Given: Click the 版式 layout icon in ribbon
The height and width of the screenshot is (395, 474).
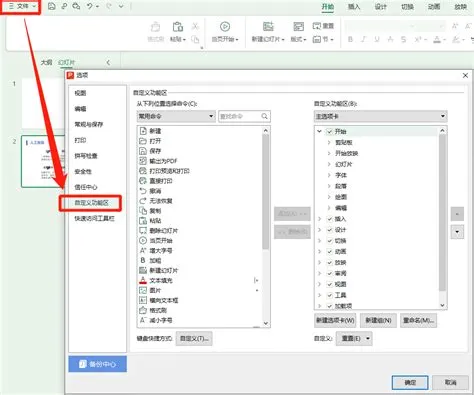Looking at the screenshot, I should click(x=298, y=27).
